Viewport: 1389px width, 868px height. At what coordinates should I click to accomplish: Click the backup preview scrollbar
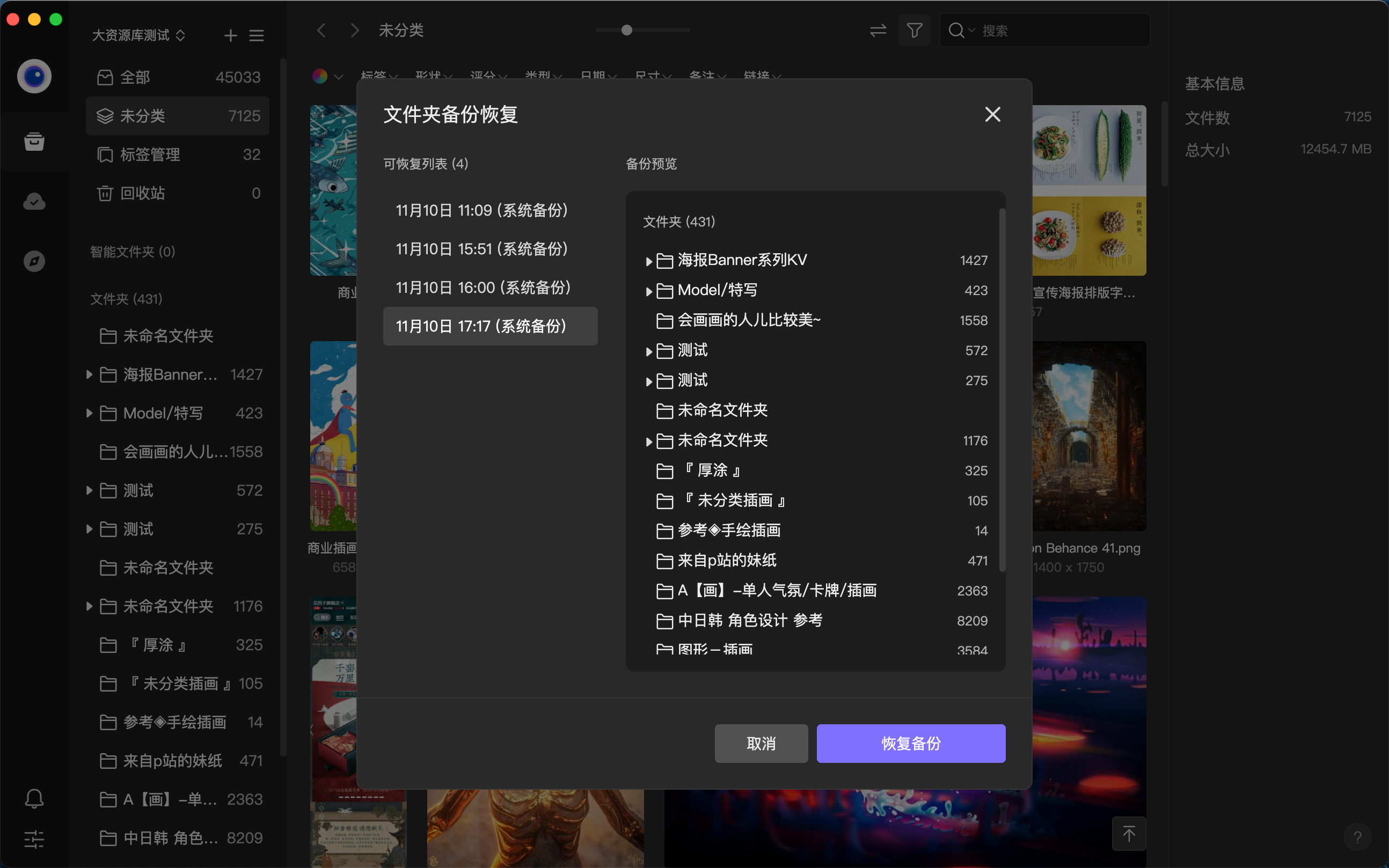point(1002,391)
